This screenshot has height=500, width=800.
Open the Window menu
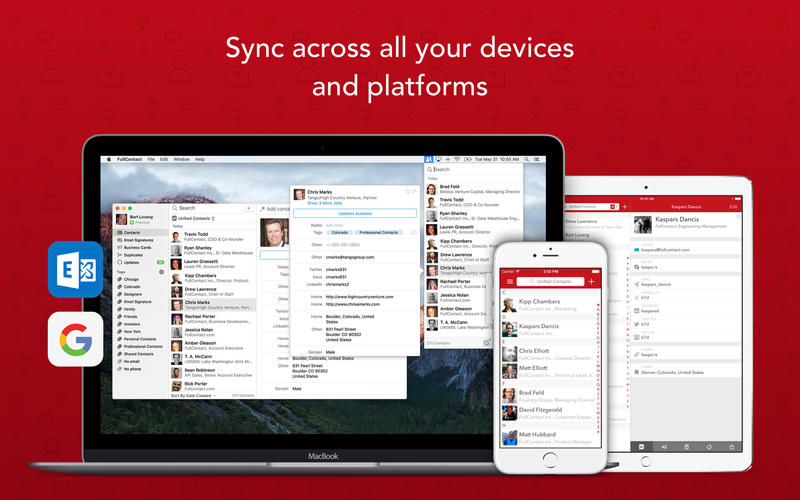coord(181,160)
